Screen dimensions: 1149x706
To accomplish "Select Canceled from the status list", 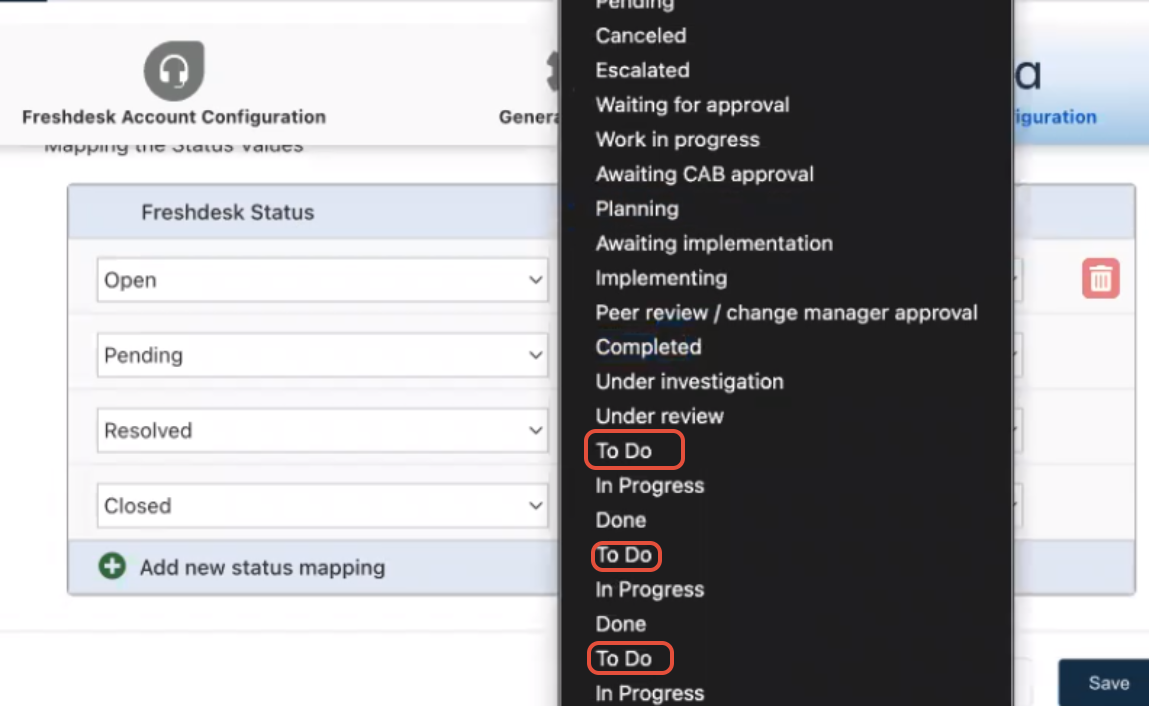I will pyautogui.click(x=641, y=35).
